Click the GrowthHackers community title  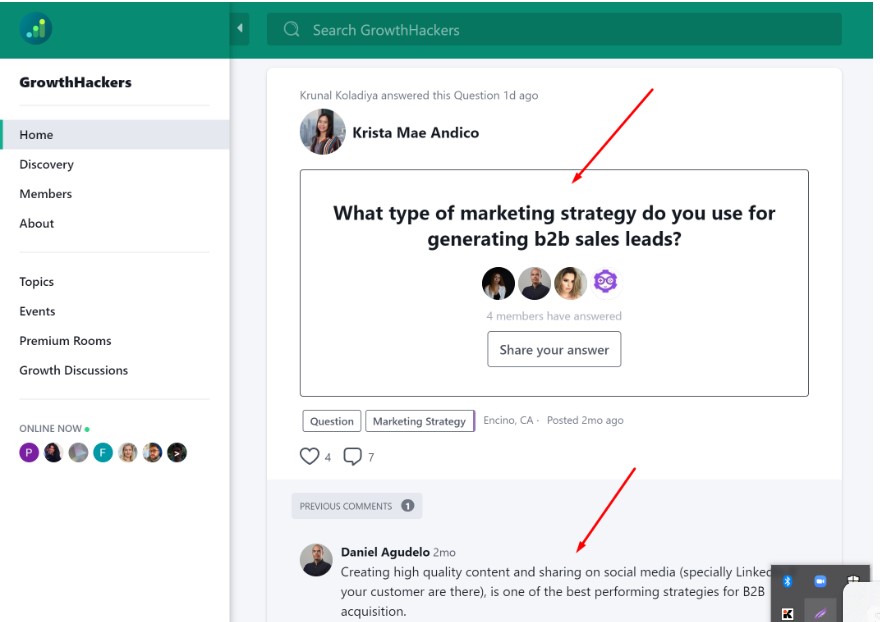tap(75, 83)
